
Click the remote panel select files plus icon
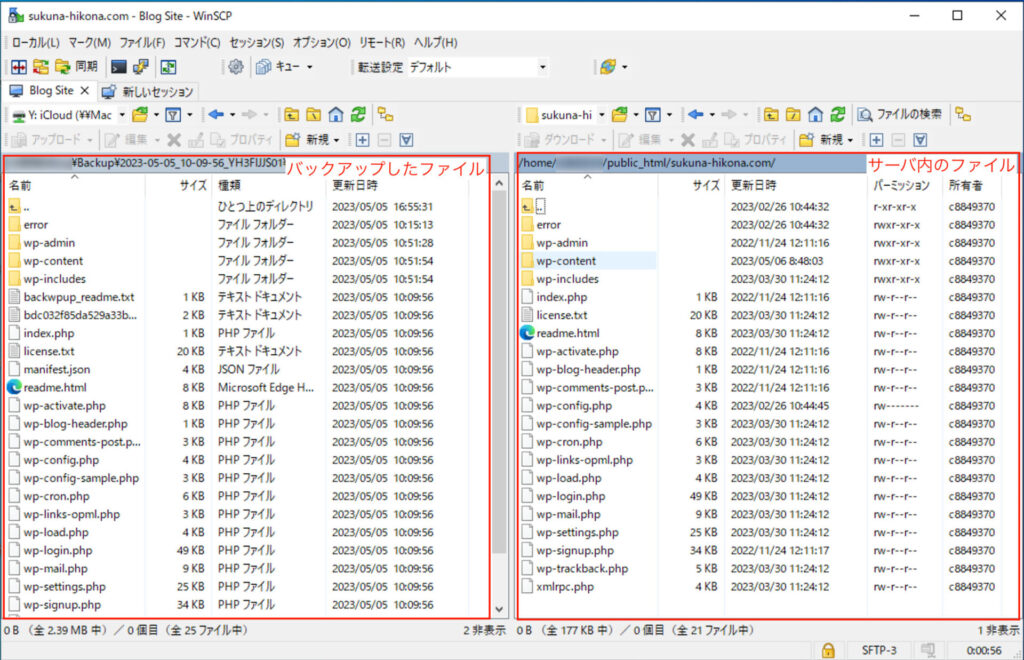[x=876, y=140]
